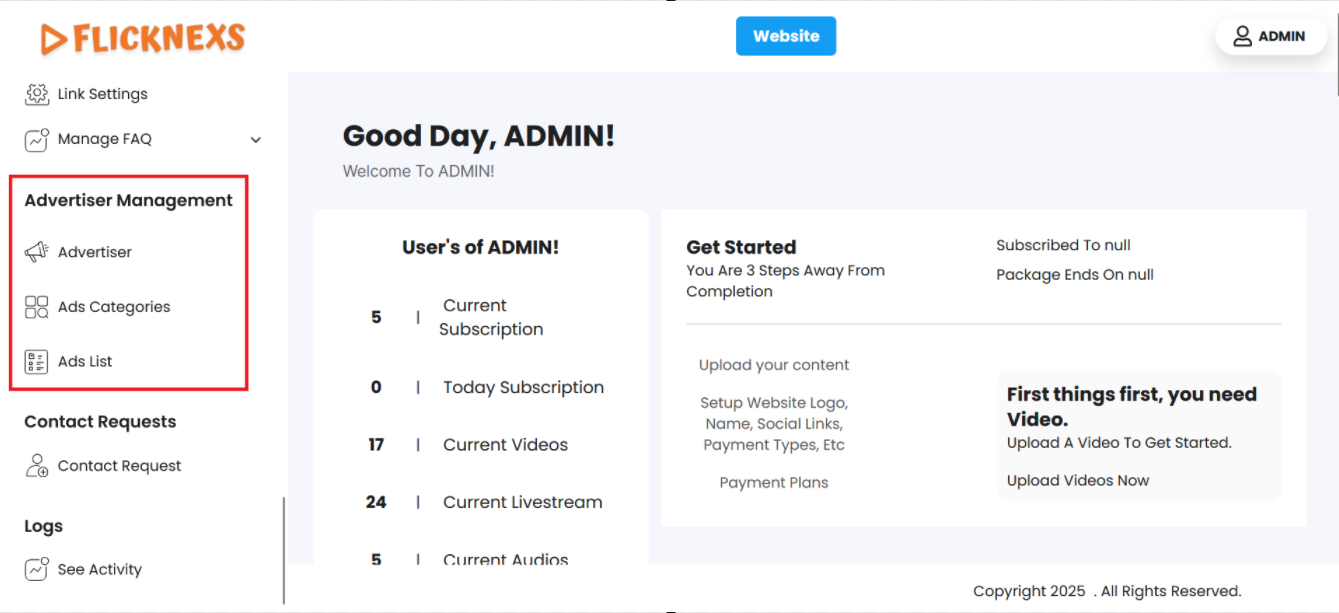
Task: Click the blue Website button
Action: [786, 36]
